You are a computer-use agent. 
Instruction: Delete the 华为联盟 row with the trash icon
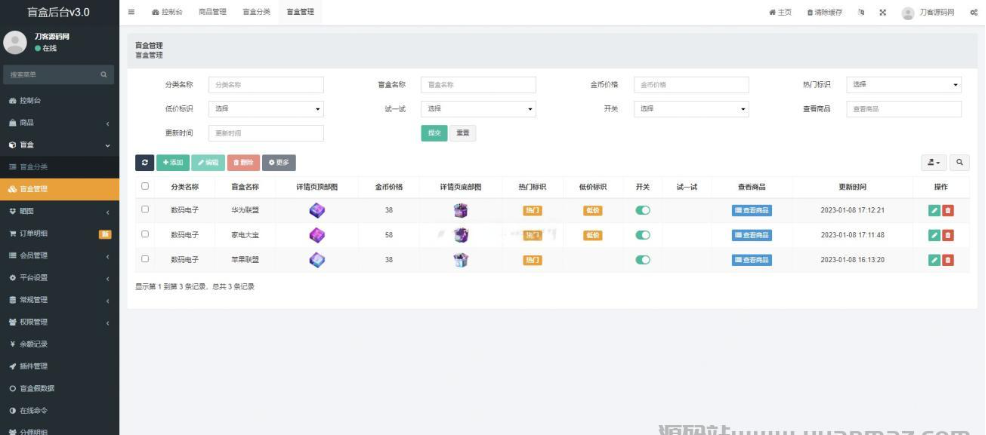[948, 211]
